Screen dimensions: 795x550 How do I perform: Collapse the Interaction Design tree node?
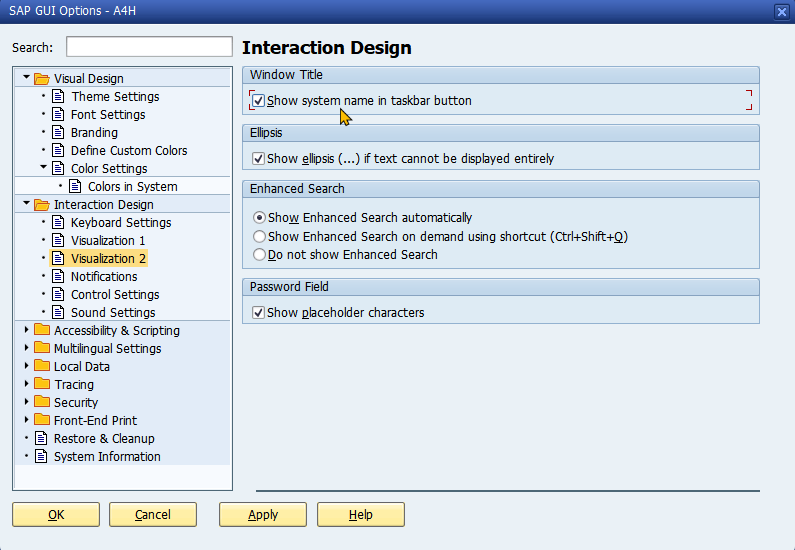[26, 203]
